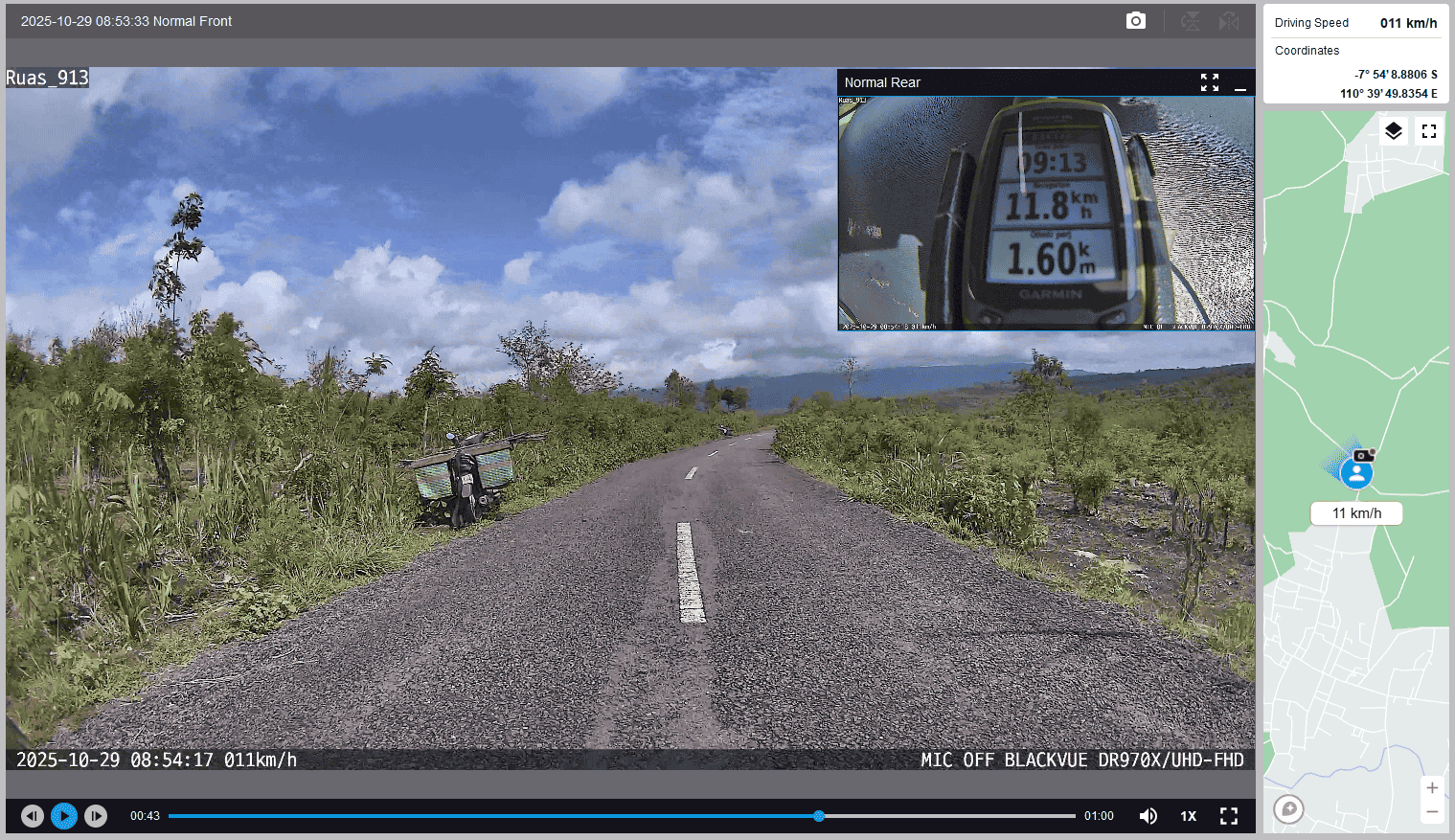The width and height of the screenshot is (1455, 840).
Task: Open the map layers selector
Action: click(x=1394, y=131)
